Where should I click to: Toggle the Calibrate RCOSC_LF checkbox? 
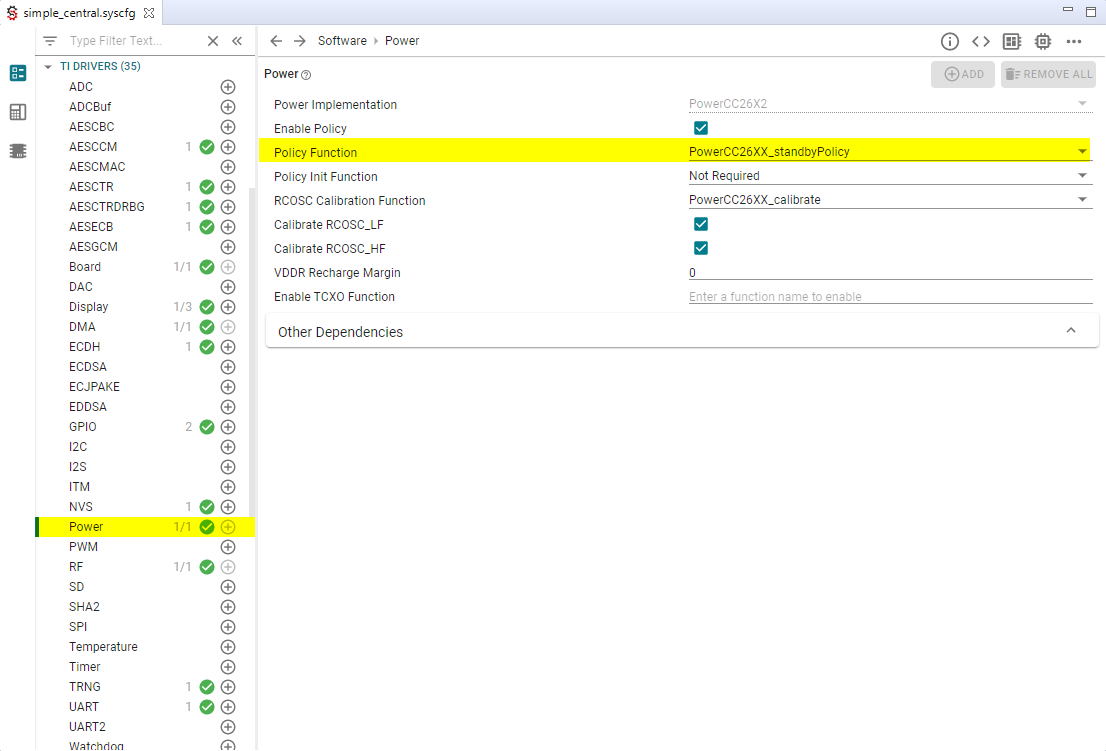pyautogui.click(x=701, y=224)
